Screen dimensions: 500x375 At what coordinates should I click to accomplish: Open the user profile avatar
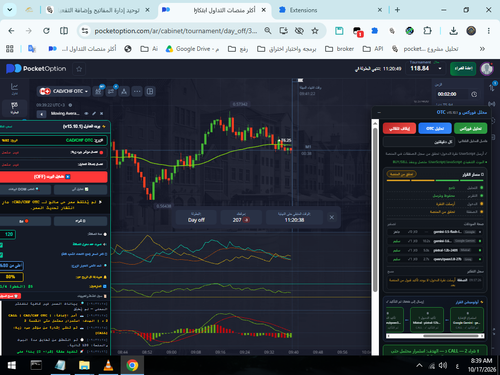coord(487,69)
